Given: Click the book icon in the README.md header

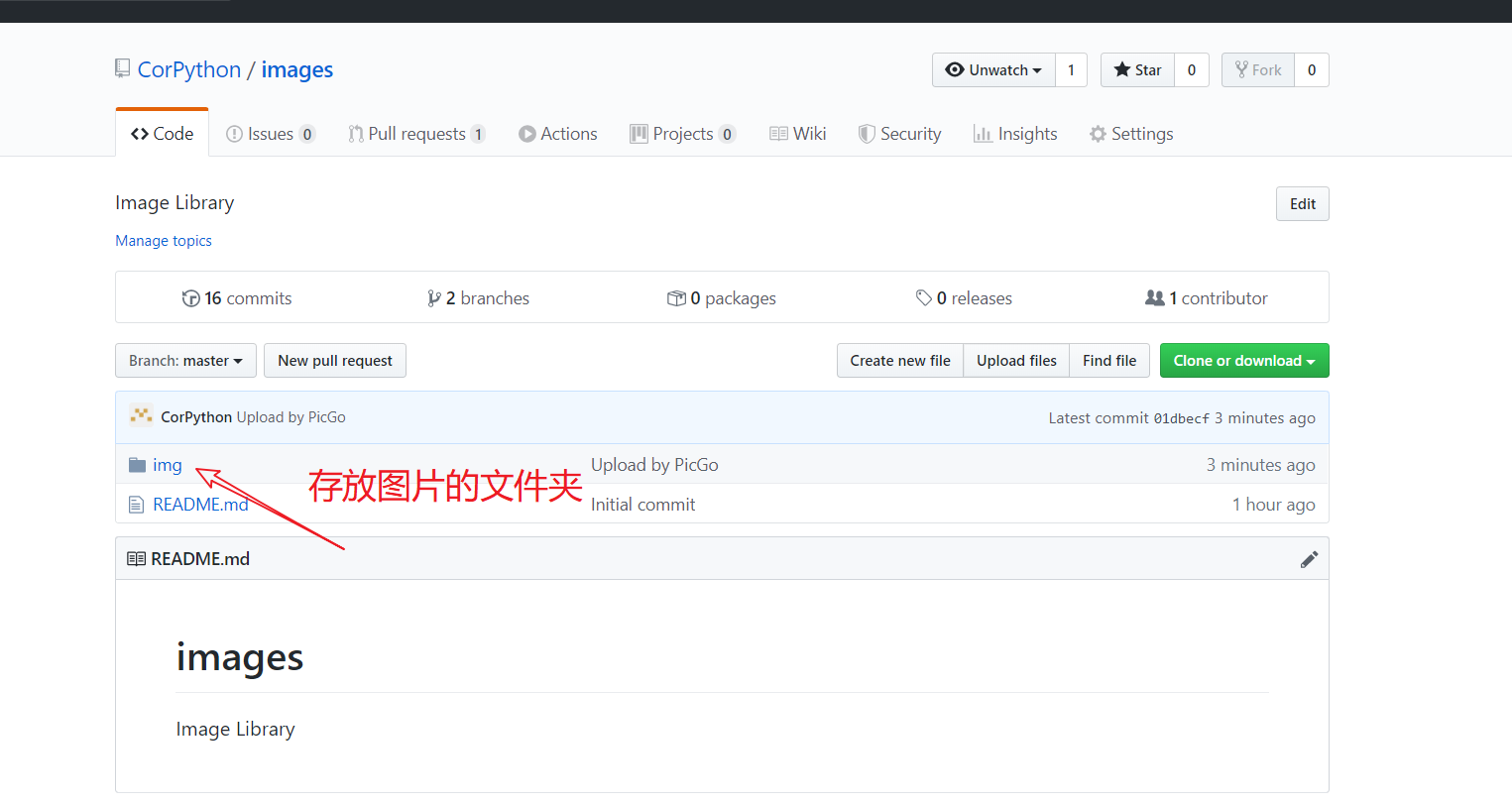Looking at the screenshot, I should [x=136, y=559].
